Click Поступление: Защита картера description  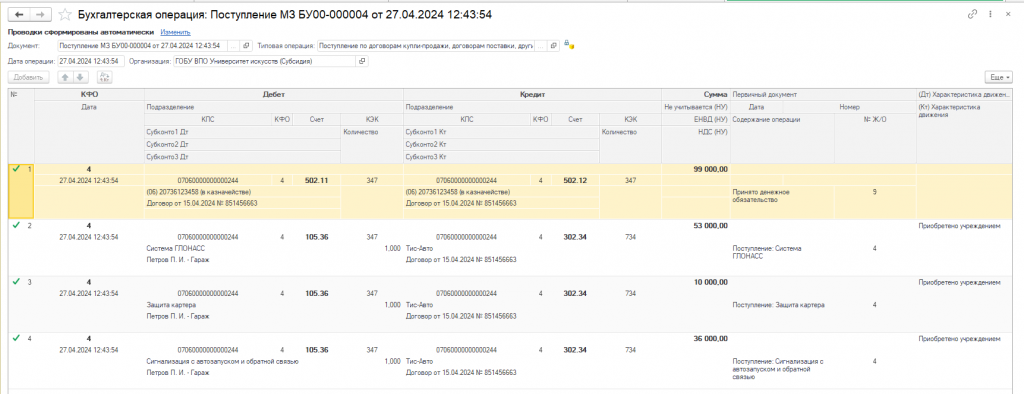[x=778, y=305]
